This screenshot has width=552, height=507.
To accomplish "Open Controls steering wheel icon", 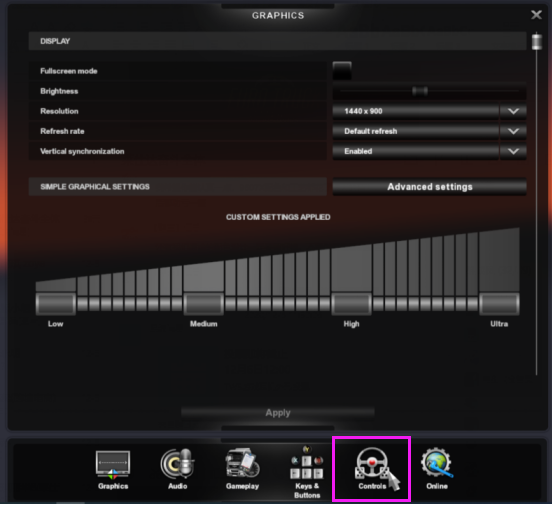I will (x=372, y=464).
